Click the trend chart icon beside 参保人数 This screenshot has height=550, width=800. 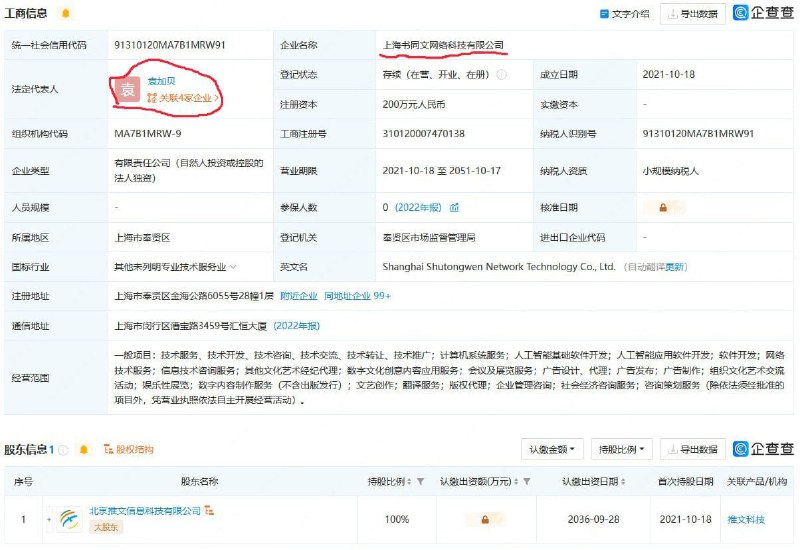[454, 207]
